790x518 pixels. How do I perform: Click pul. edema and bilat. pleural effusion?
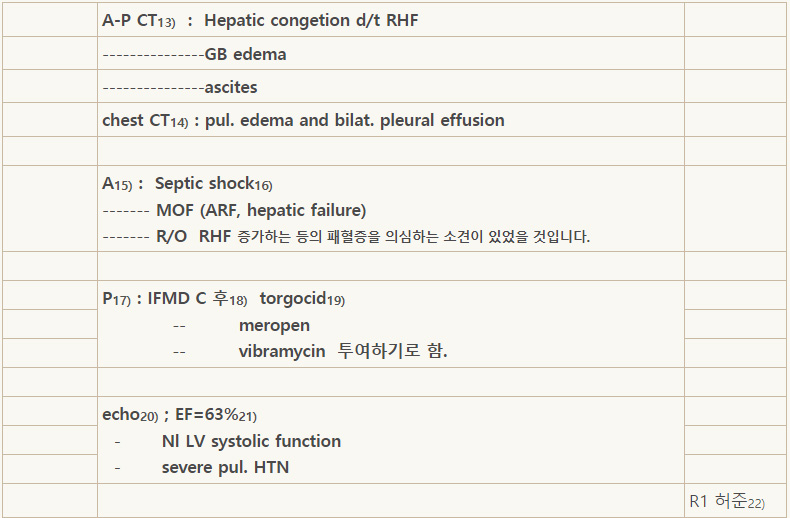[x=355, y=120]
